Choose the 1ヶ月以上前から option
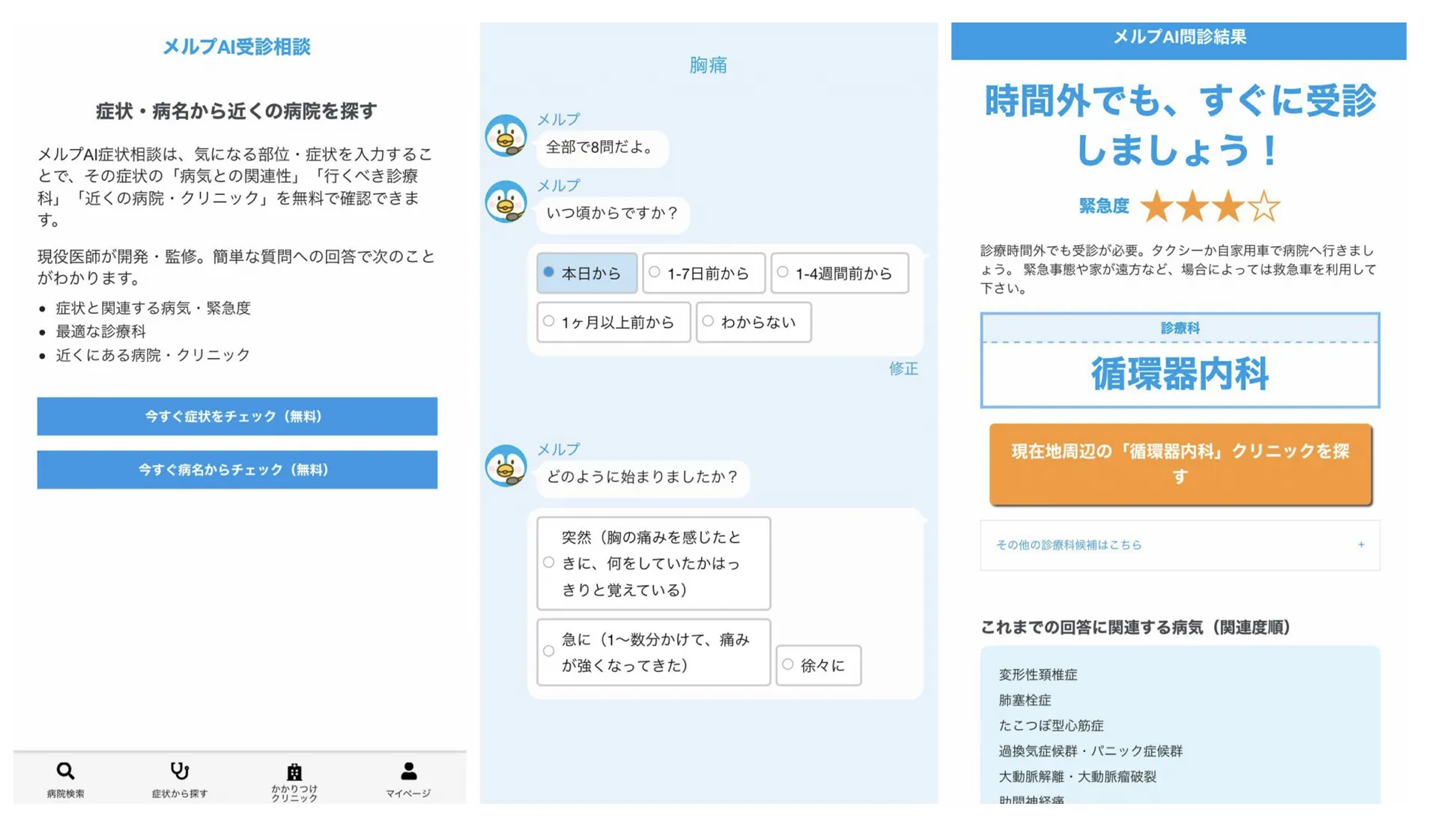 coord(613,322)
